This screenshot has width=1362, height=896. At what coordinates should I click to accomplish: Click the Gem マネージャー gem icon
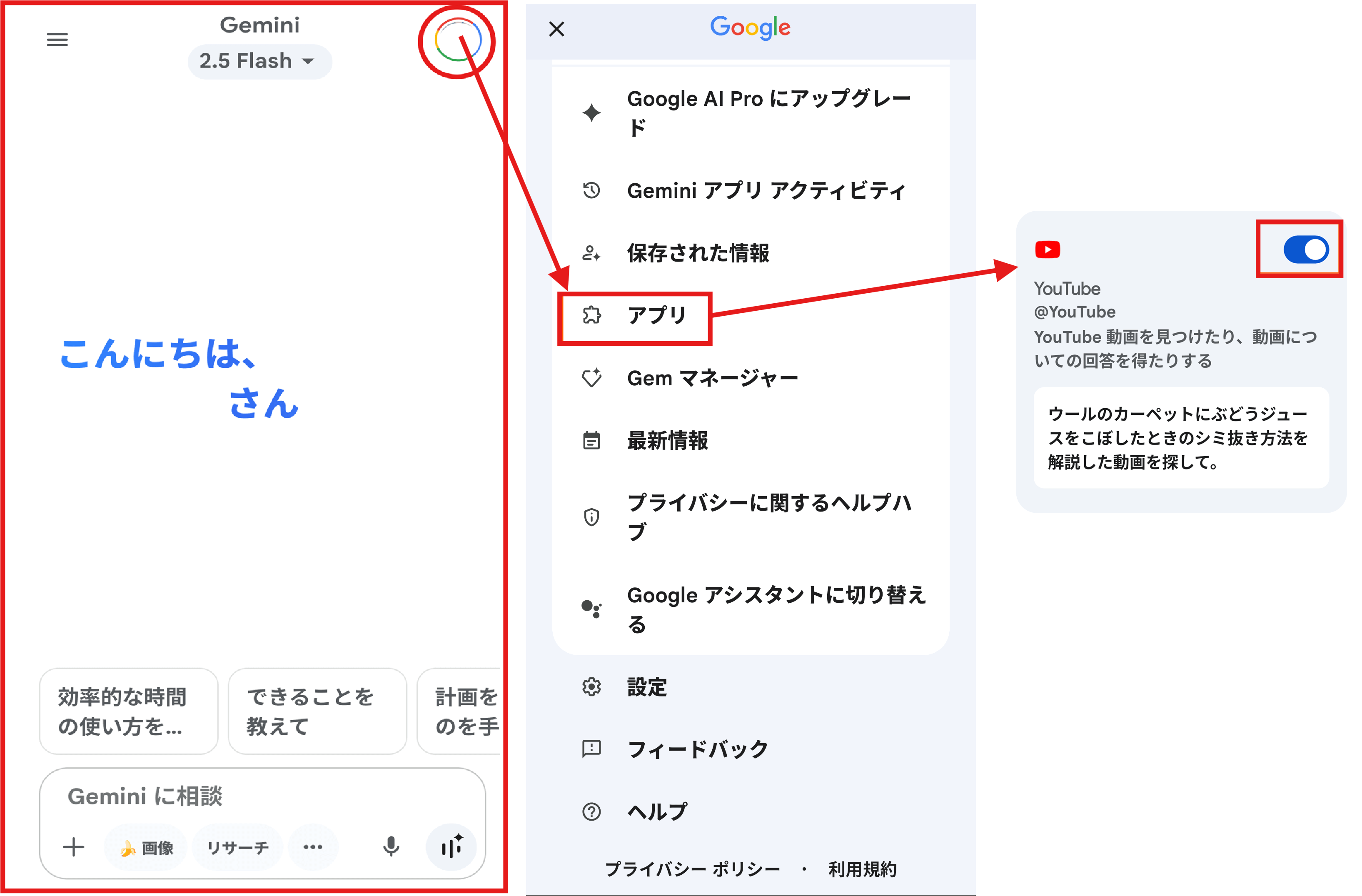592,378
